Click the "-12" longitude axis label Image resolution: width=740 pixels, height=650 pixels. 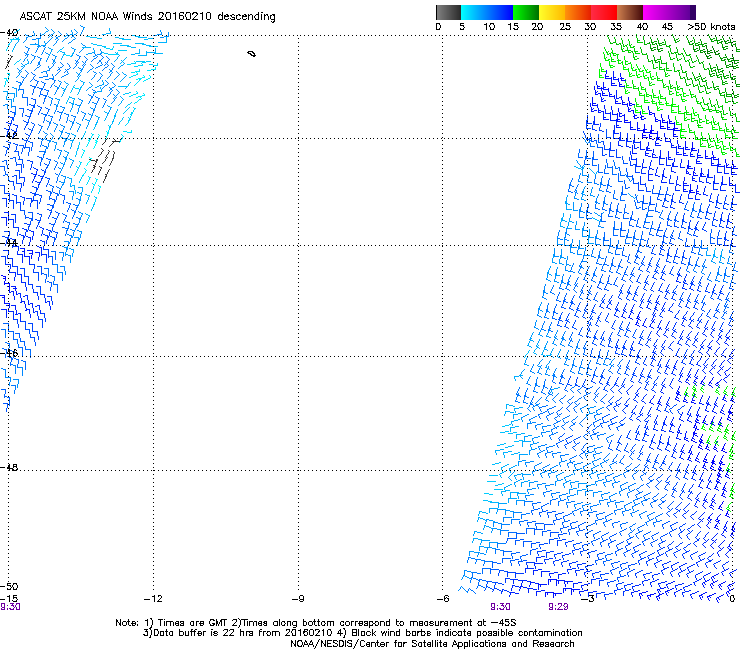tap(153, 599)
